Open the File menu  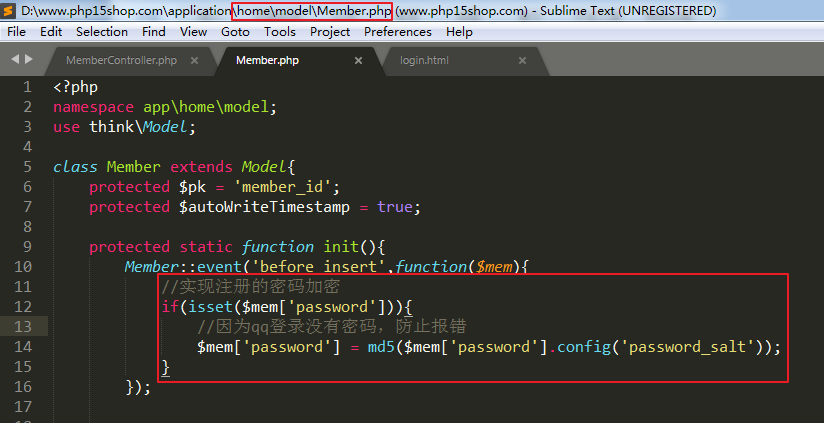(17, 32)
